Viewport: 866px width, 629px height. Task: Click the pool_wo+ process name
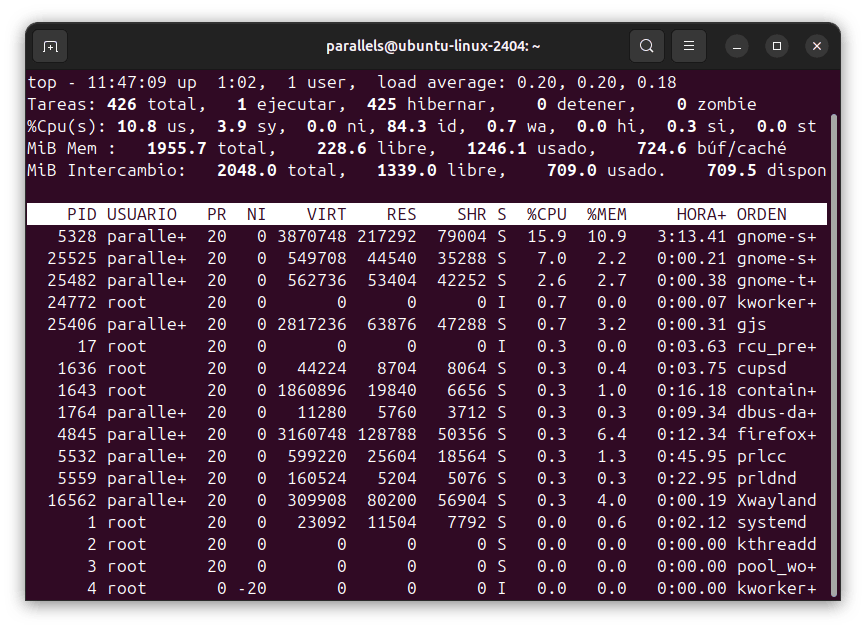(777, 567)
